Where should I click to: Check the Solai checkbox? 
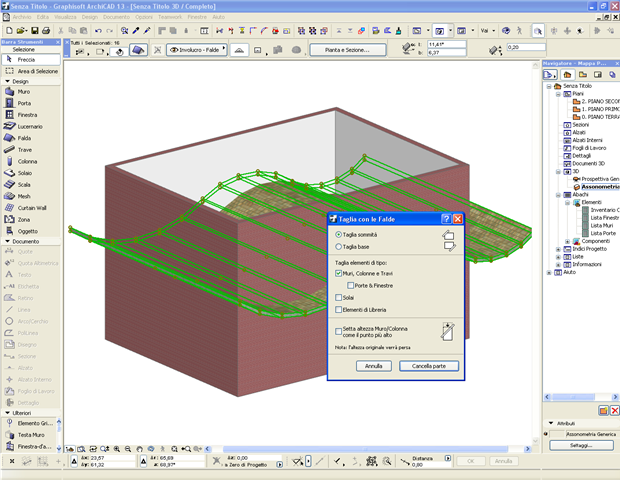tap(338, 298)
